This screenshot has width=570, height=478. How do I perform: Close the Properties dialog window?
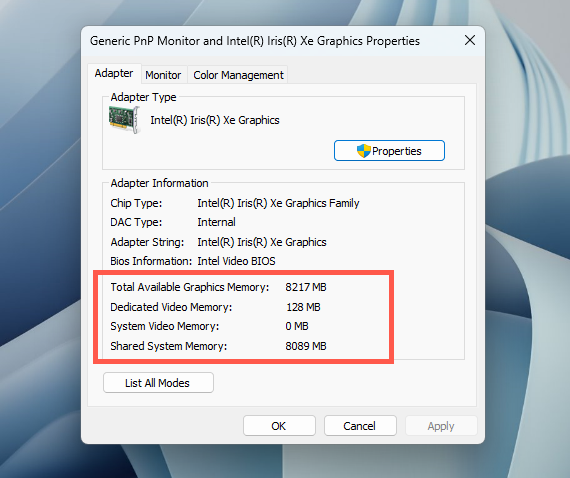point(470,40)
